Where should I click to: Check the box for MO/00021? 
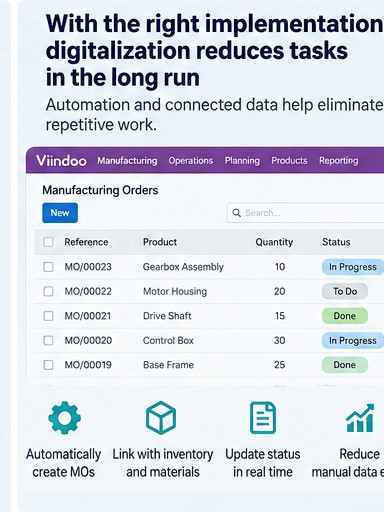coord(48,316)
